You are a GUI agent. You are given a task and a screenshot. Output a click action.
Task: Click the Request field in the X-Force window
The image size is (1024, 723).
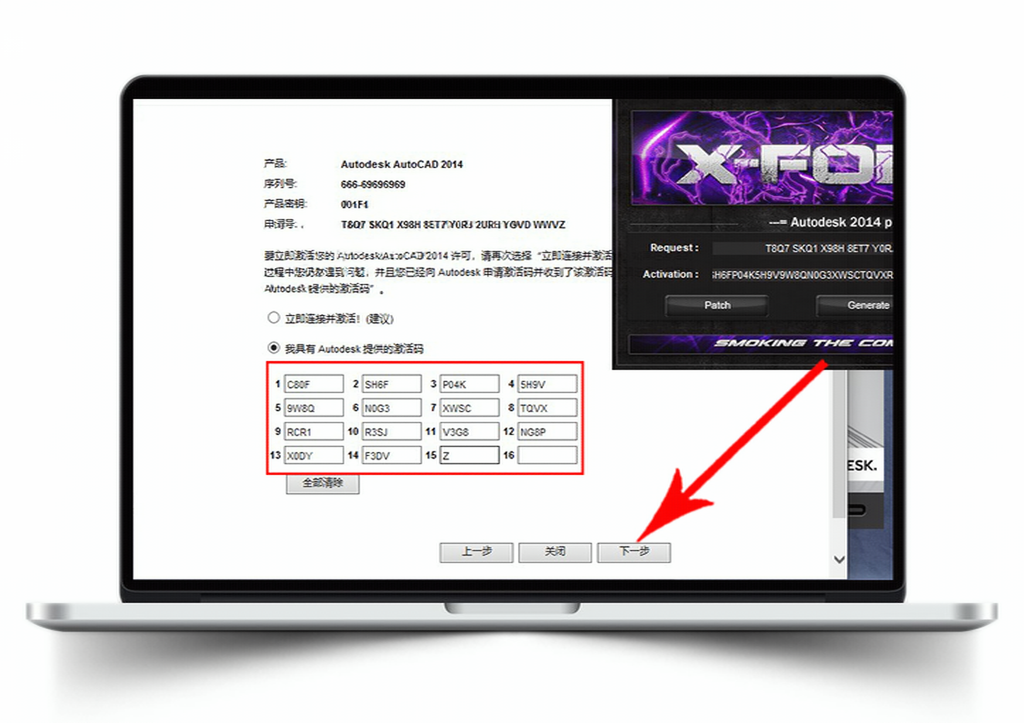pos(803,248)
